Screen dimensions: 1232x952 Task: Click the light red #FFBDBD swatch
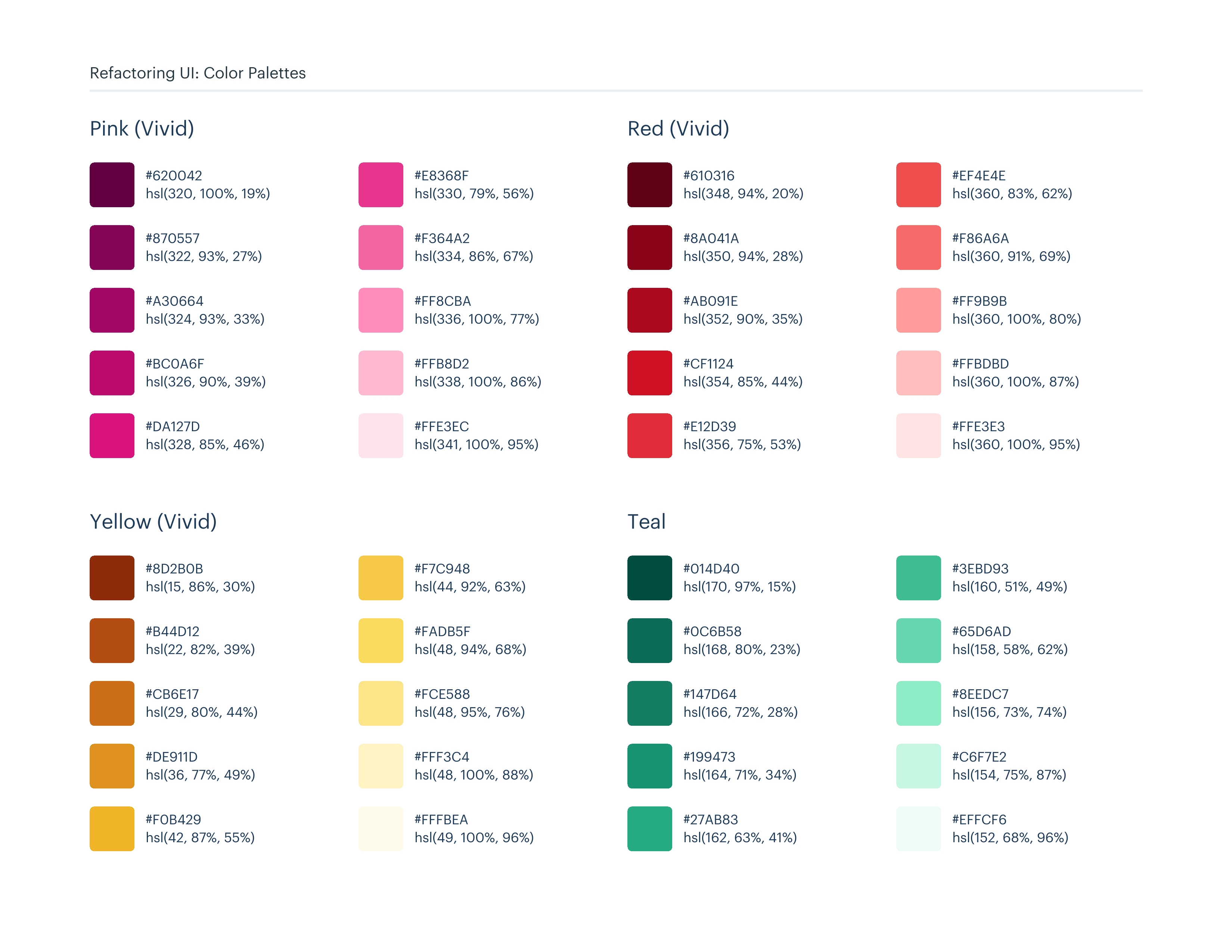[918, 373]
